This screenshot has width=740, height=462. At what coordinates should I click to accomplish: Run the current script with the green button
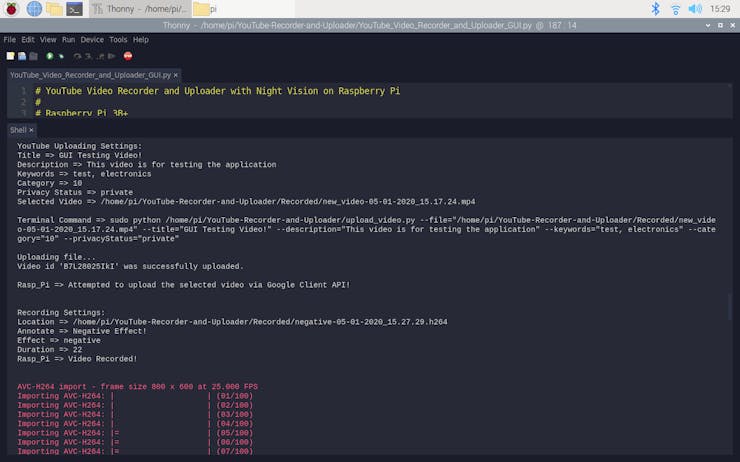point(50,56)
